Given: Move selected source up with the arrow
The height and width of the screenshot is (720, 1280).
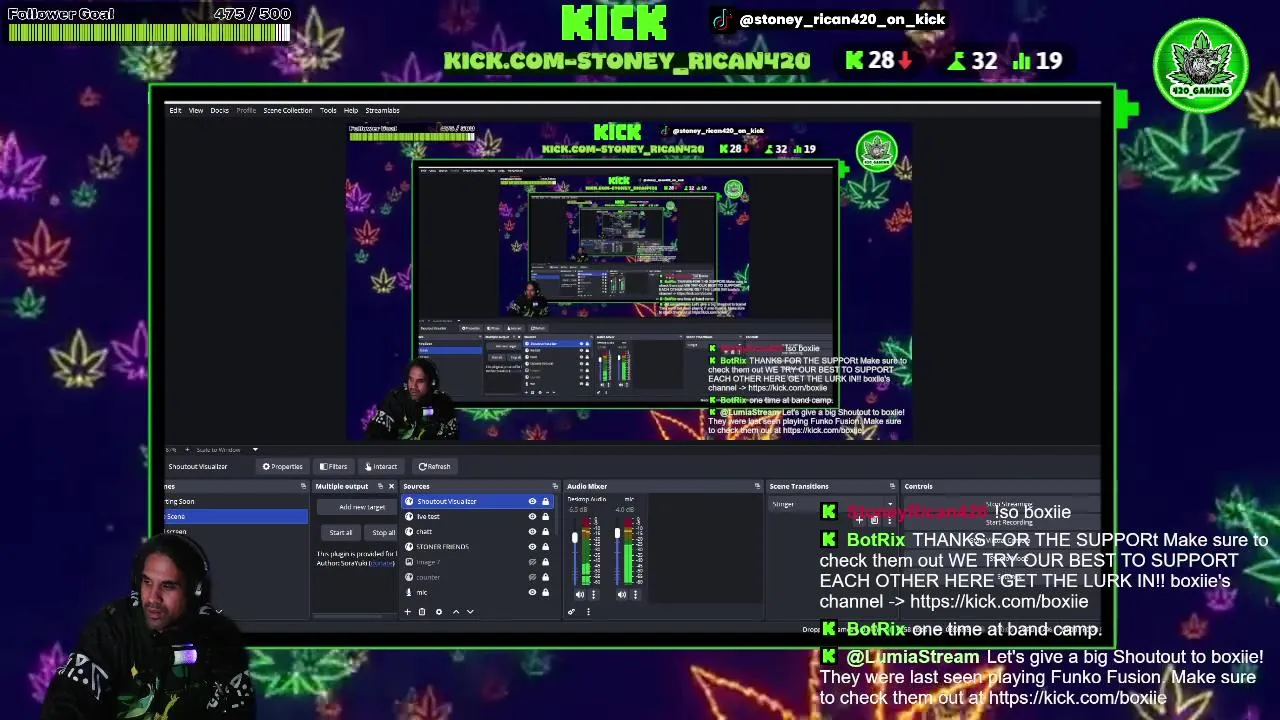Looking at the screenshot, I should point(456,612).
